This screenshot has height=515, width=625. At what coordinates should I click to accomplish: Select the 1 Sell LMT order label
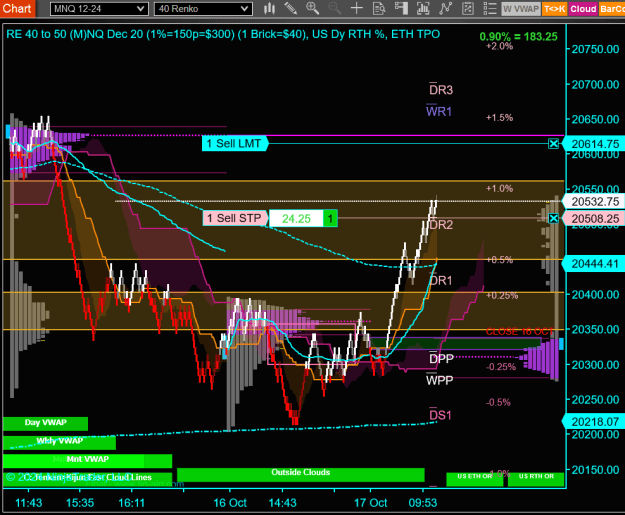pyautogui.click(x=234, y=143)
